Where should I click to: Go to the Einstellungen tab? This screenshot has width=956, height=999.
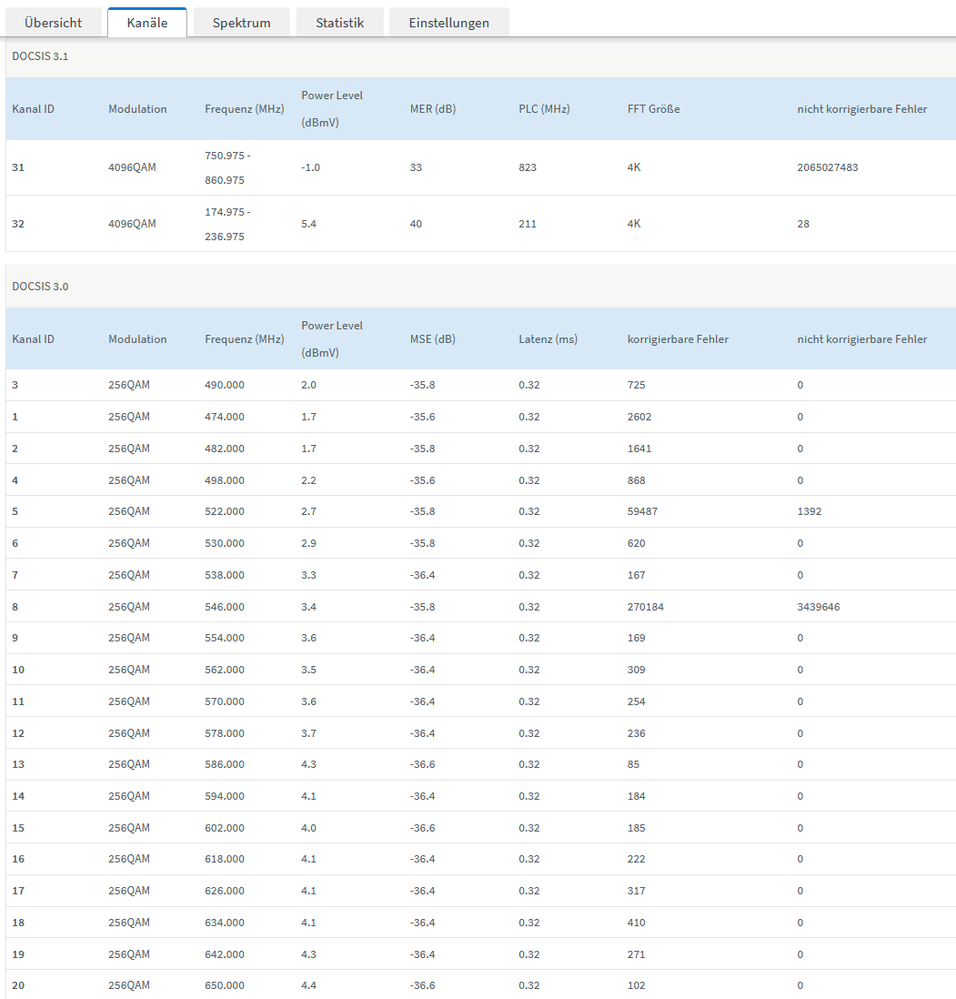[x=449, y=23]
